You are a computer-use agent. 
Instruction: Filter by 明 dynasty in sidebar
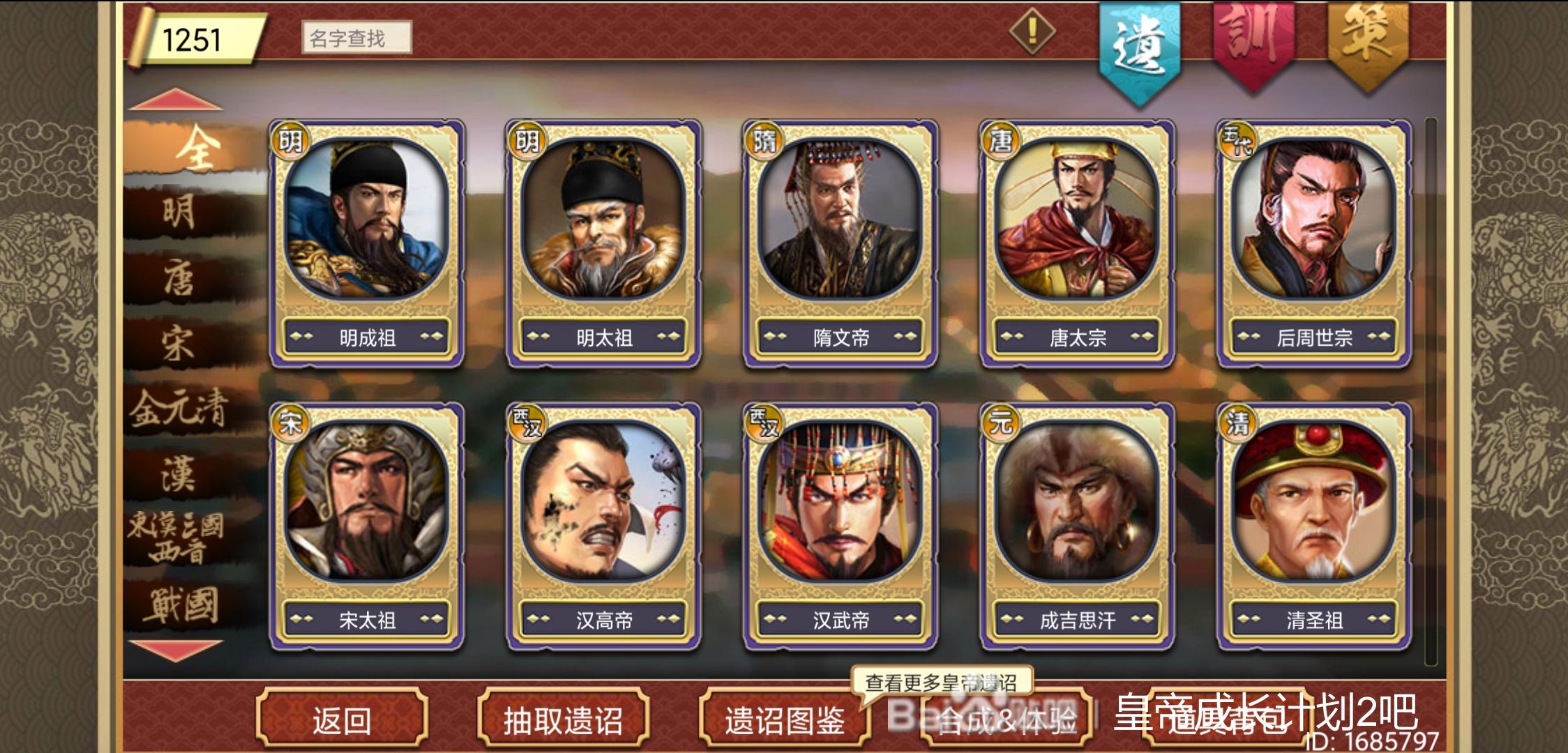(x=179, y=212)
